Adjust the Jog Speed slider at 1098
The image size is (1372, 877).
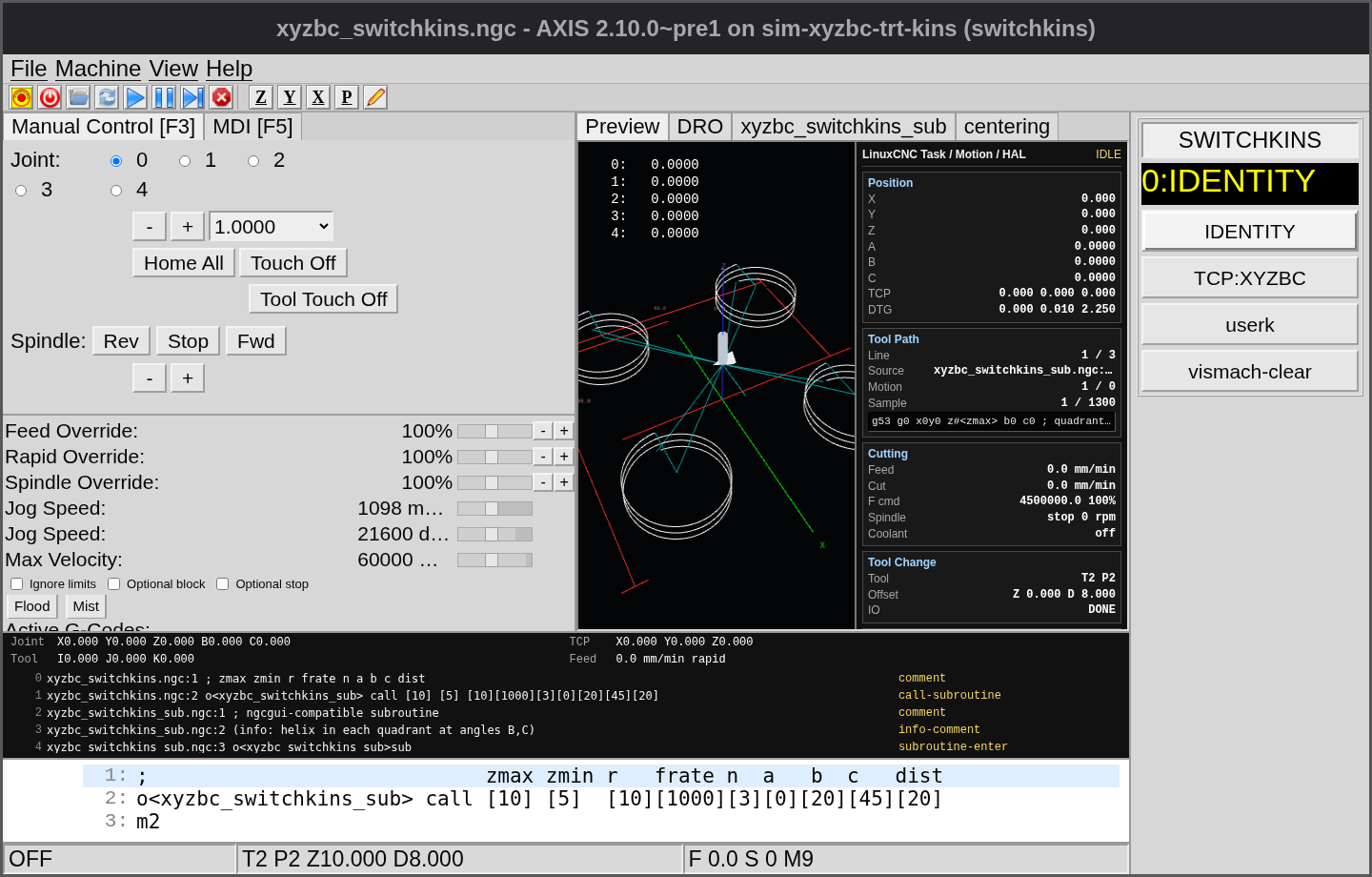pyautogui.click(x=494, y=508)
